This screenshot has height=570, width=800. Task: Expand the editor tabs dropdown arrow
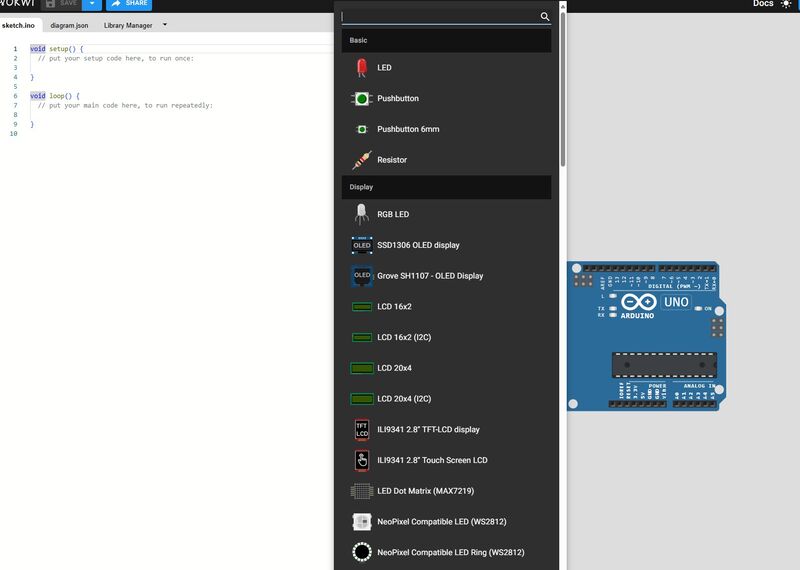(165, 24)
